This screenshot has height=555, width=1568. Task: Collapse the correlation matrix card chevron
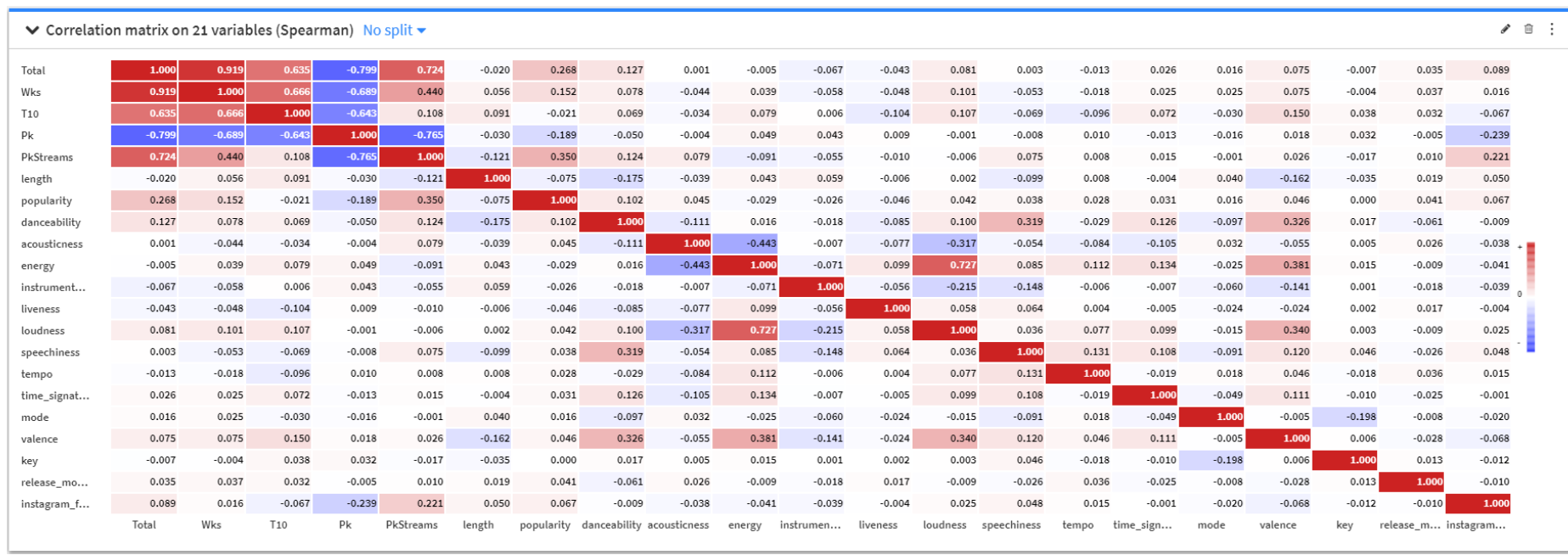coord(32,31)
